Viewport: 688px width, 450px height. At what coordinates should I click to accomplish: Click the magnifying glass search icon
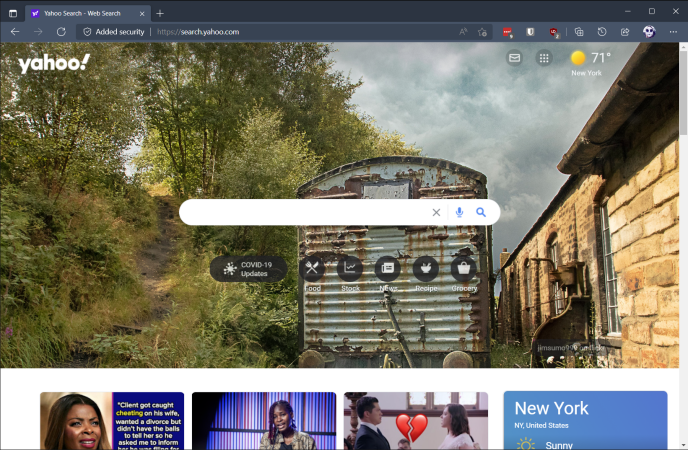coord(481,212)
